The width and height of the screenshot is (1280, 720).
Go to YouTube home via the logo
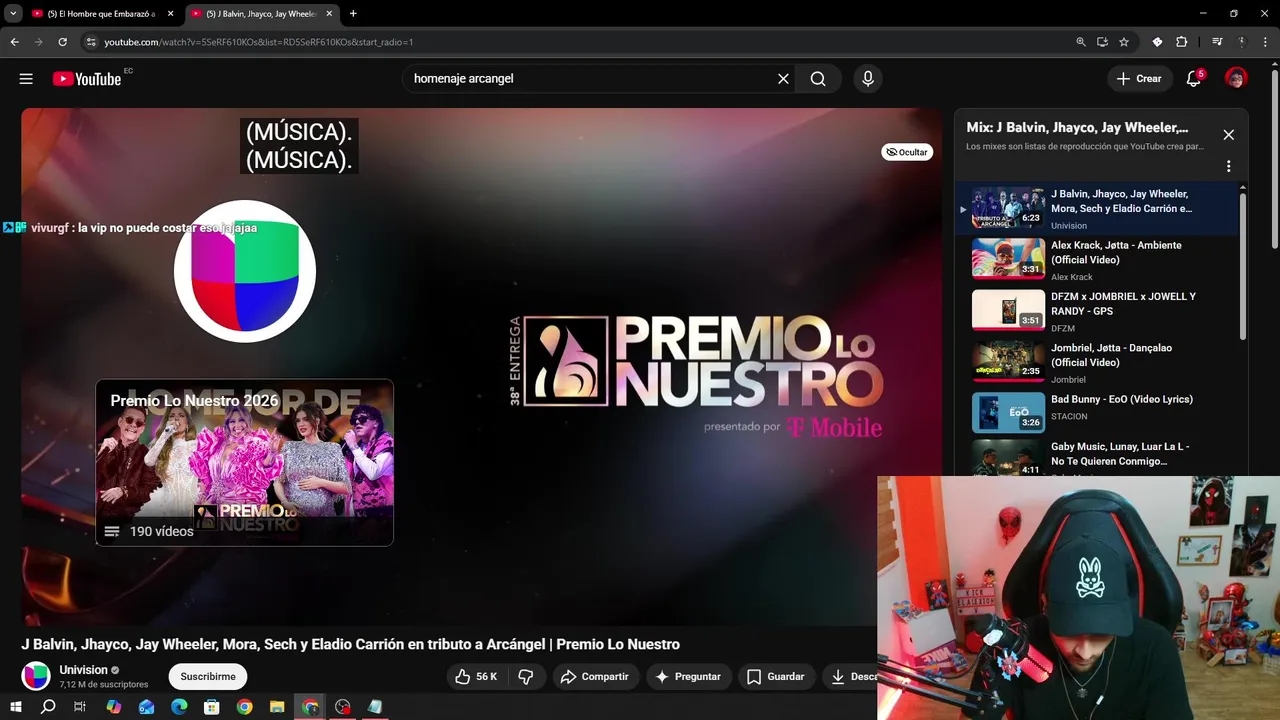pos(87,79)
